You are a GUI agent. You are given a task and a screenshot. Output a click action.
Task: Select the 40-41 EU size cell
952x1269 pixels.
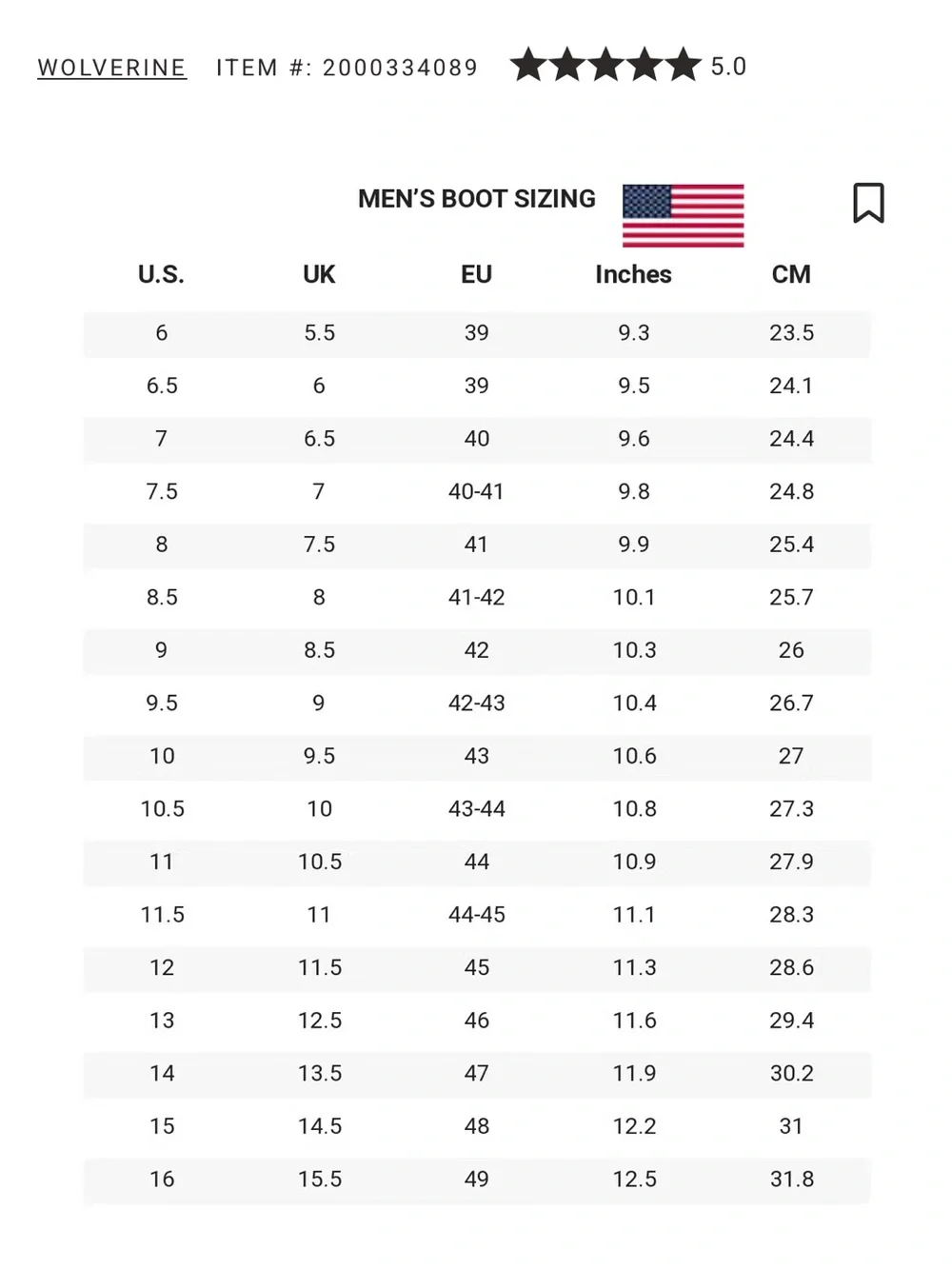click(476, 491)
